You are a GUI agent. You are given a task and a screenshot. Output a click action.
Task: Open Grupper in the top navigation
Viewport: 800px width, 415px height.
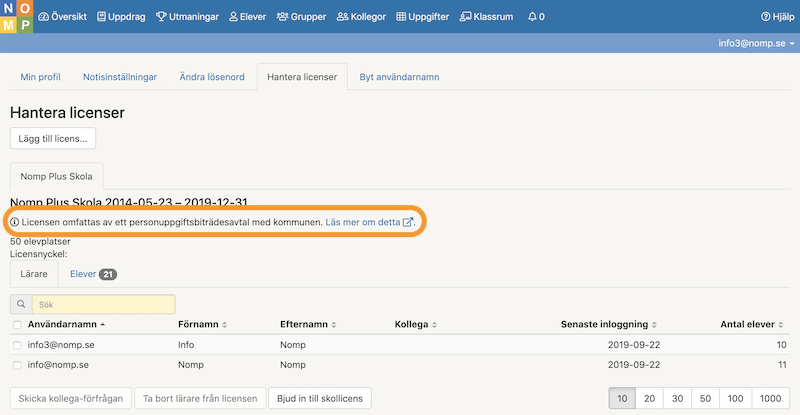(x=301, y=17)
